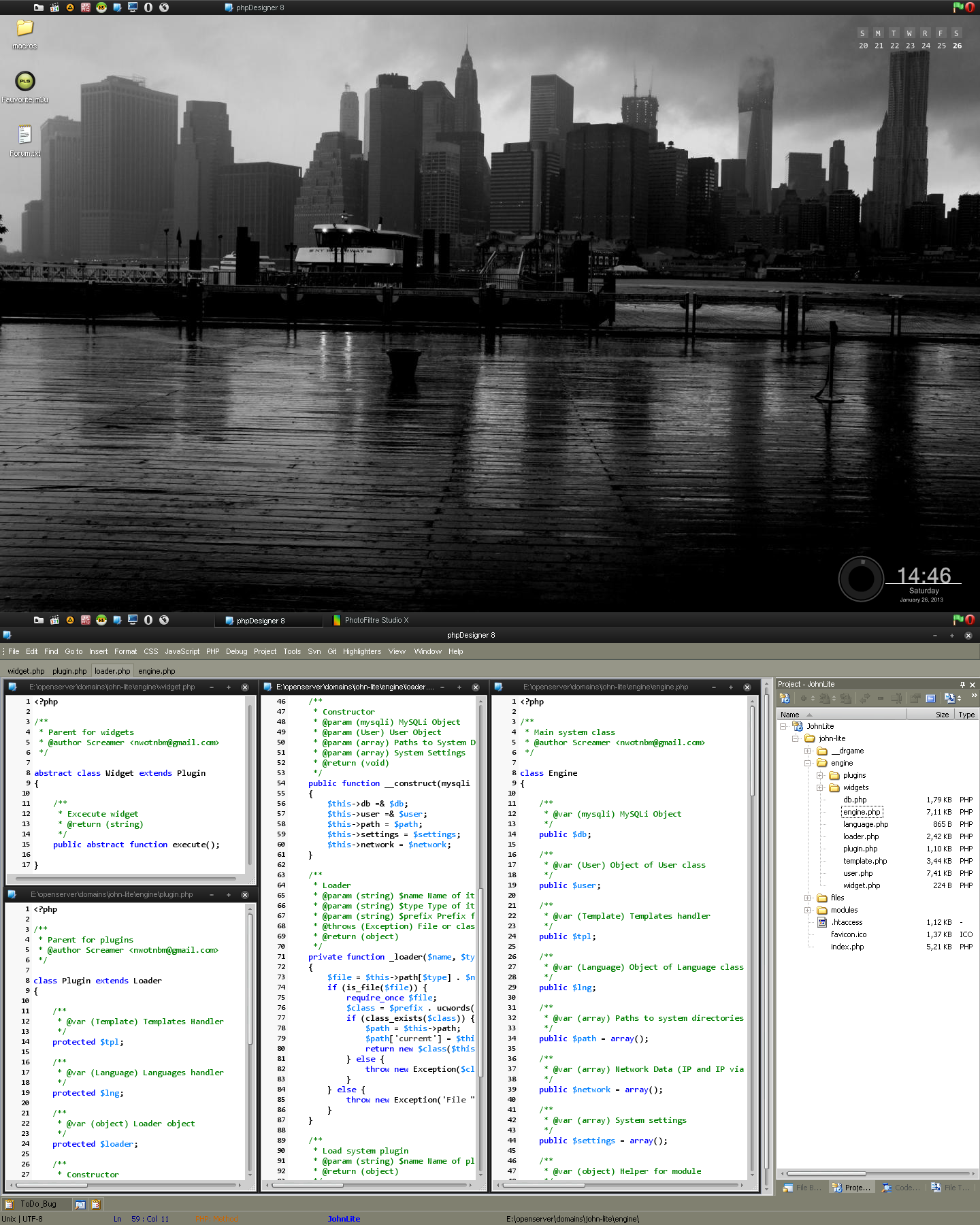Screen dimensions: 980x1225
Task: Click the red power icon in top bar
Action: coord(970,7)
